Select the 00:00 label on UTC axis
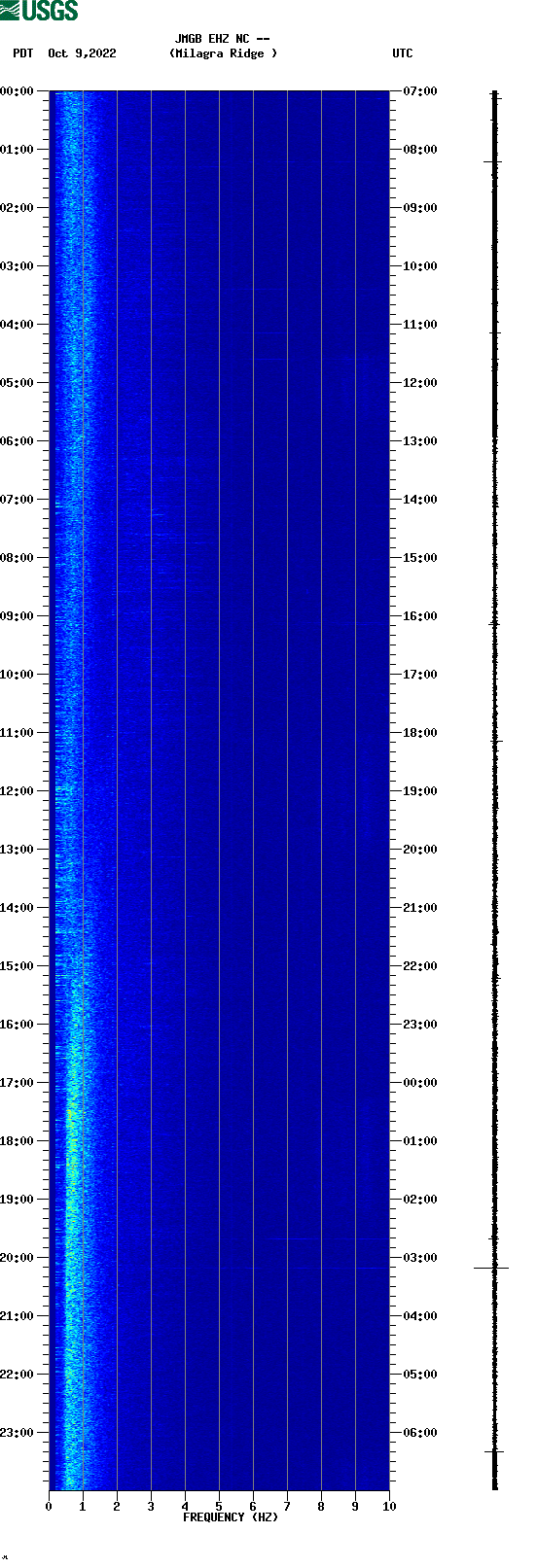 (x=420, y=1083)
